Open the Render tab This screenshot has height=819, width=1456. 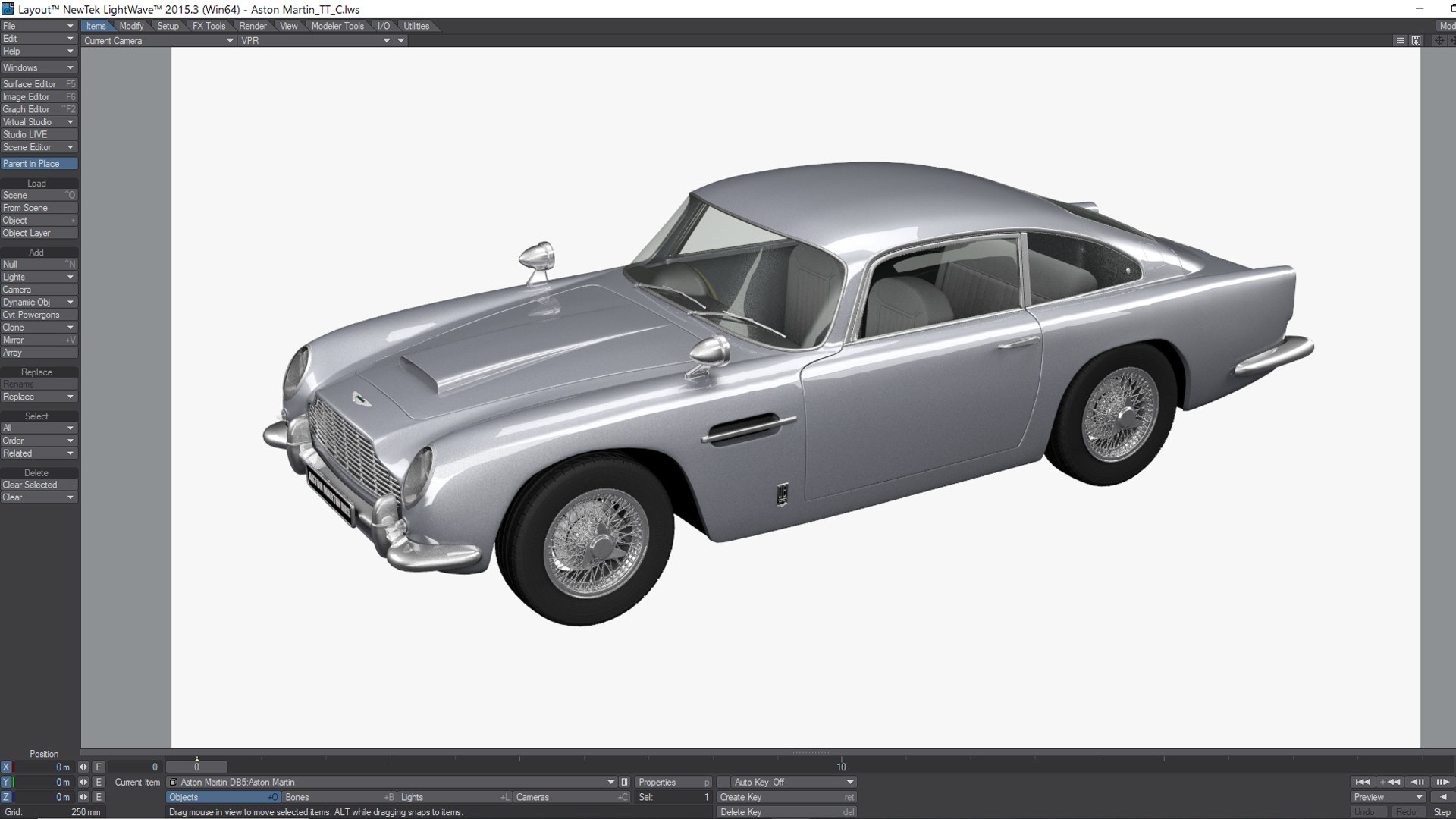[x=253, y=26]
